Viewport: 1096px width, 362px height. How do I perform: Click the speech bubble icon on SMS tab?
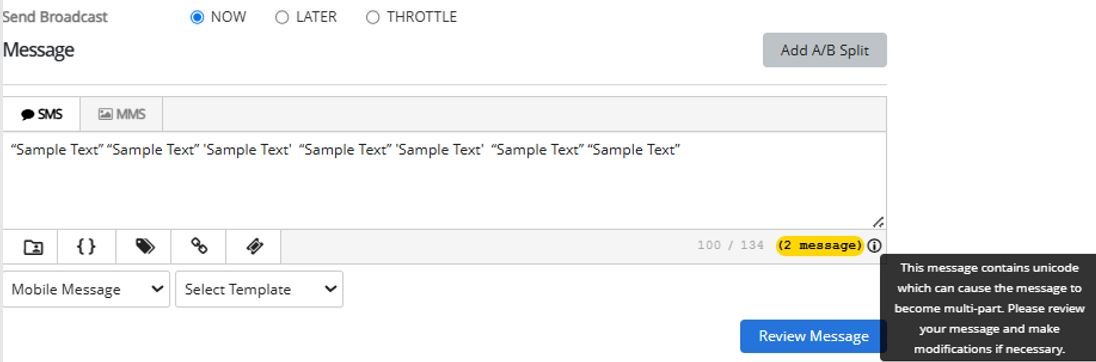pyautogui.click(x=28, y=114)
